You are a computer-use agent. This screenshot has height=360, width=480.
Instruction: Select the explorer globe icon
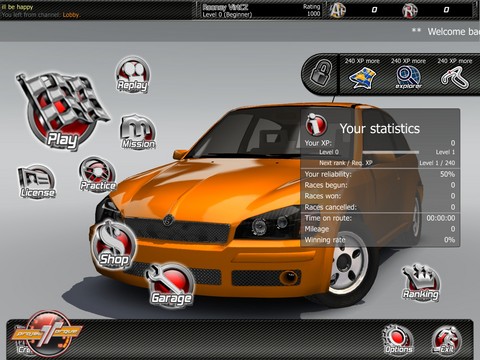click(408, 77)
